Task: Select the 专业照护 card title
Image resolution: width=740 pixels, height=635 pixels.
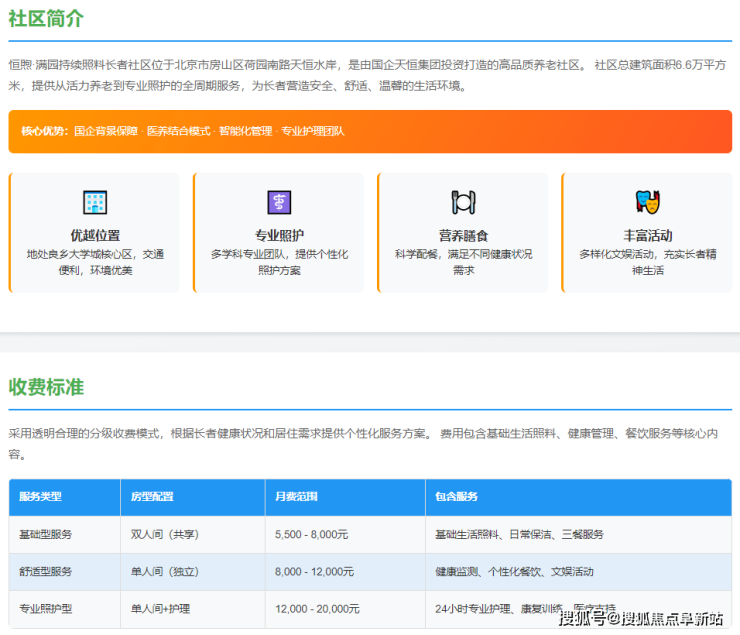Action: (x=279, y=235)
